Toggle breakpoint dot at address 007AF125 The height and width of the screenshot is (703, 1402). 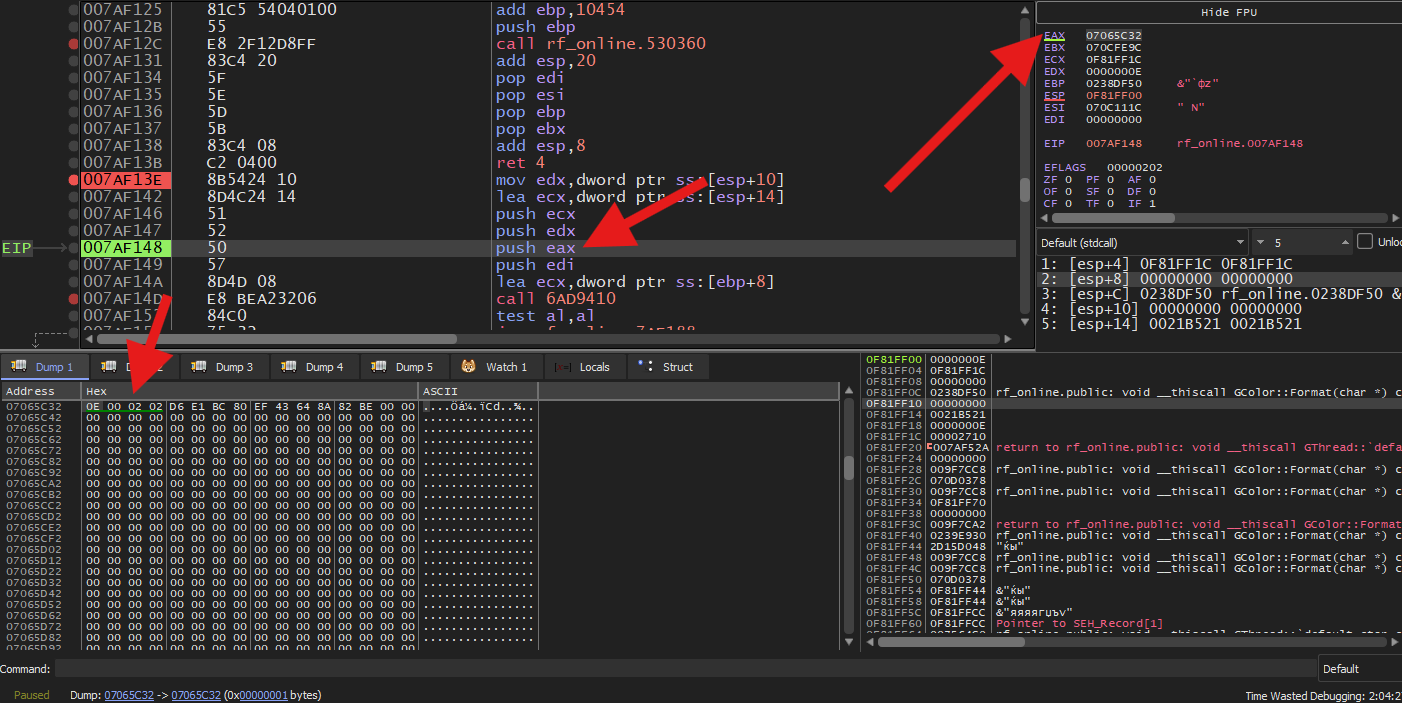click(73, 10)
